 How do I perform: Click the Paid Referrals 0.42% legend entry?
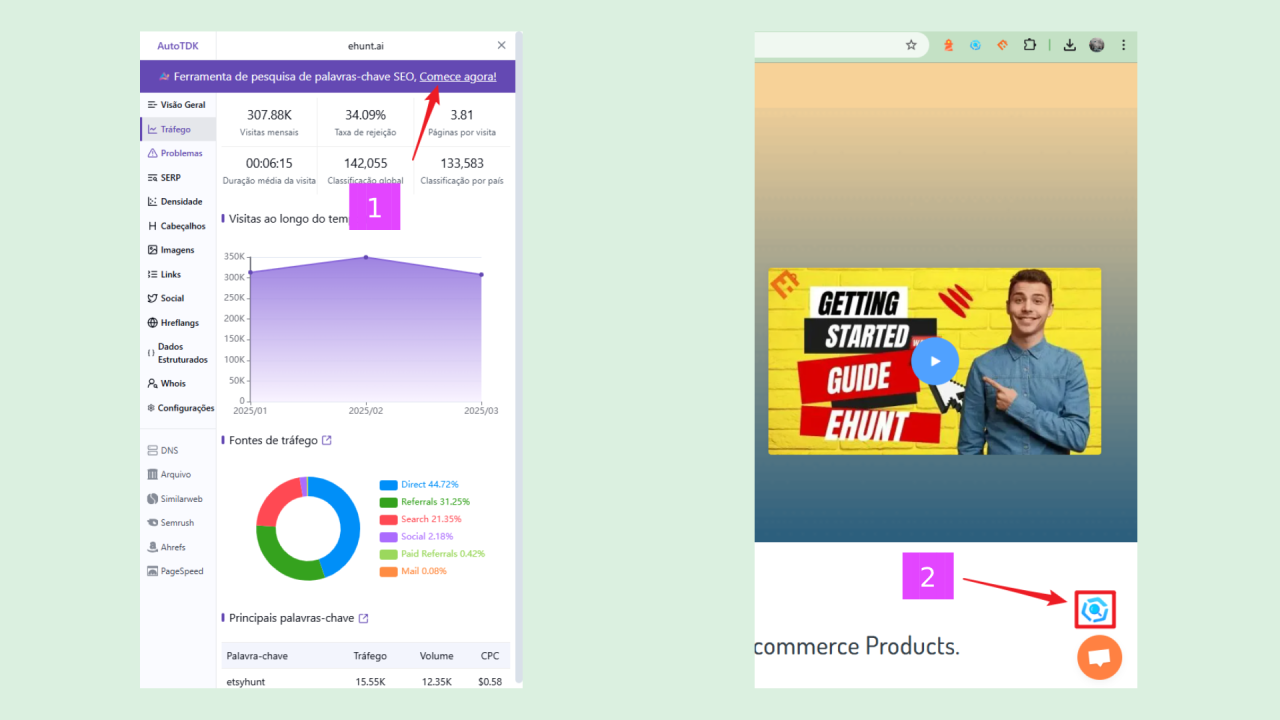(x=432, y=554)
